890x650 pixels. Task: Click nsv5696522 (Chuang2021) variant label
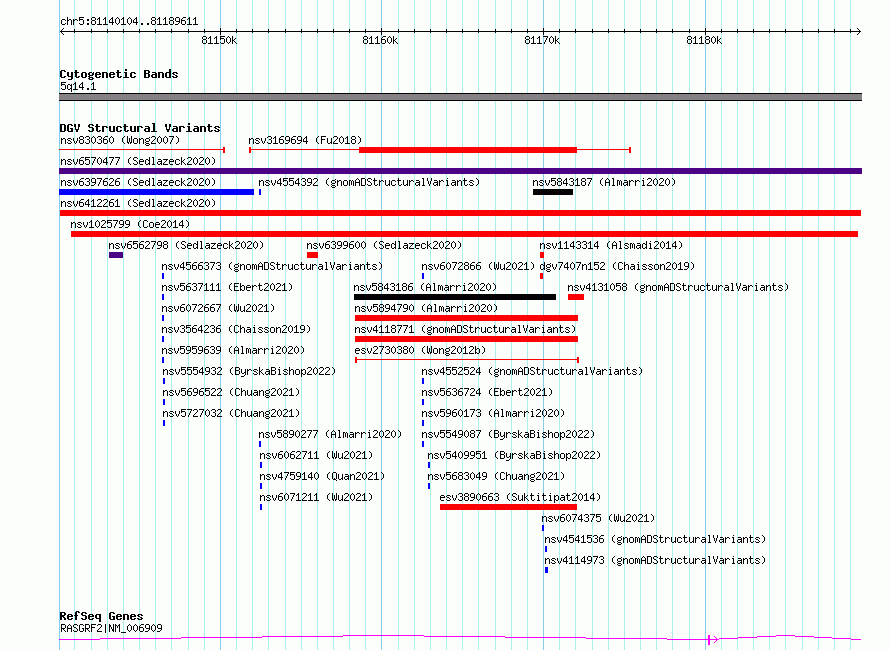(x=231, y=392)
